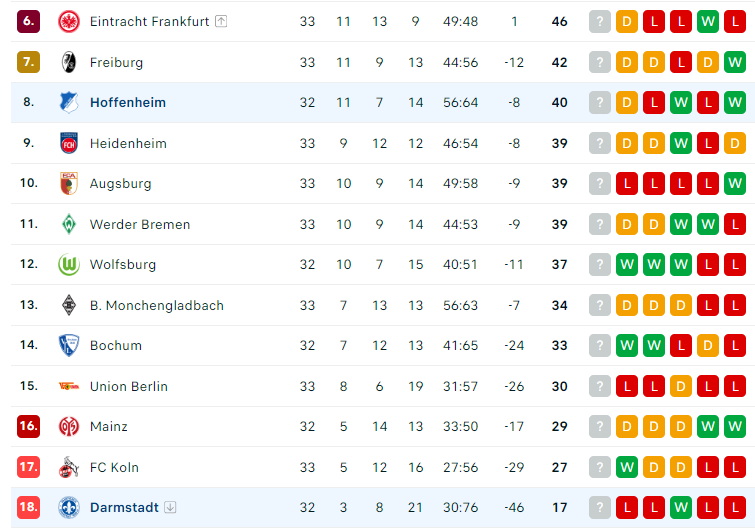This screenshot has height=531, width=755.
Task: Click the down-arrow icon beside Darmstadt
Action: pyautogui.click(x=170, y=507)
